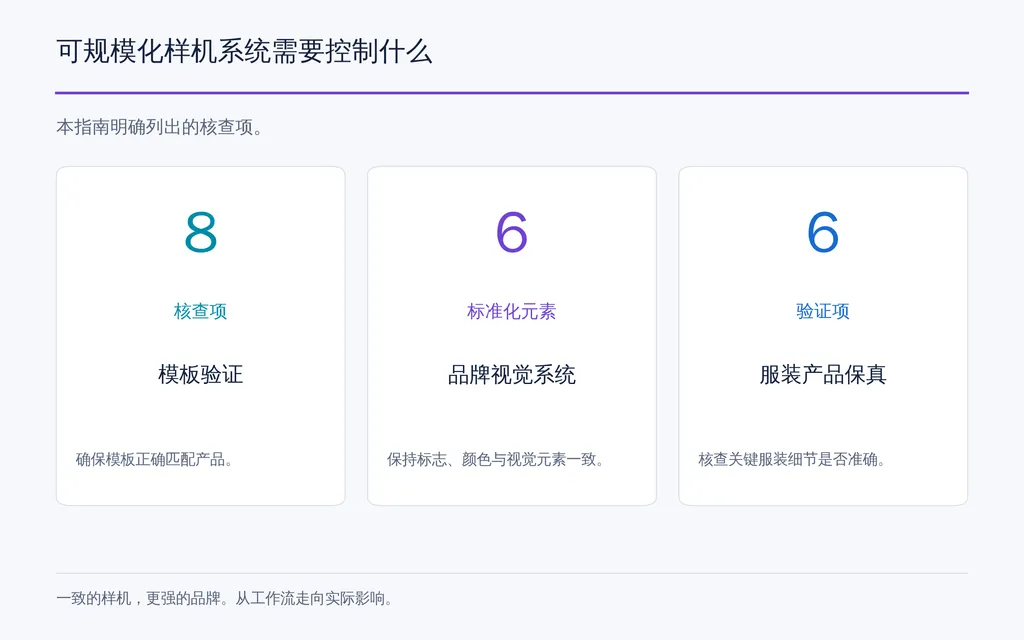Select the card title 品牌视觉系统

coord(511,374)
